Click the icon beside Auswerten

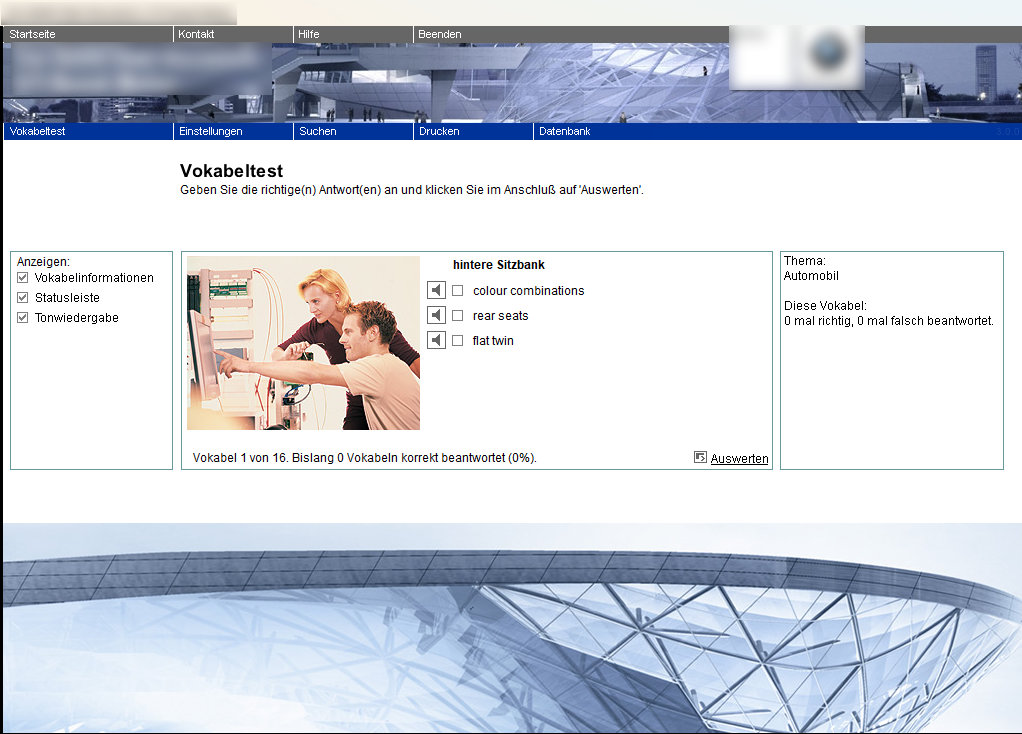[700, 458]
